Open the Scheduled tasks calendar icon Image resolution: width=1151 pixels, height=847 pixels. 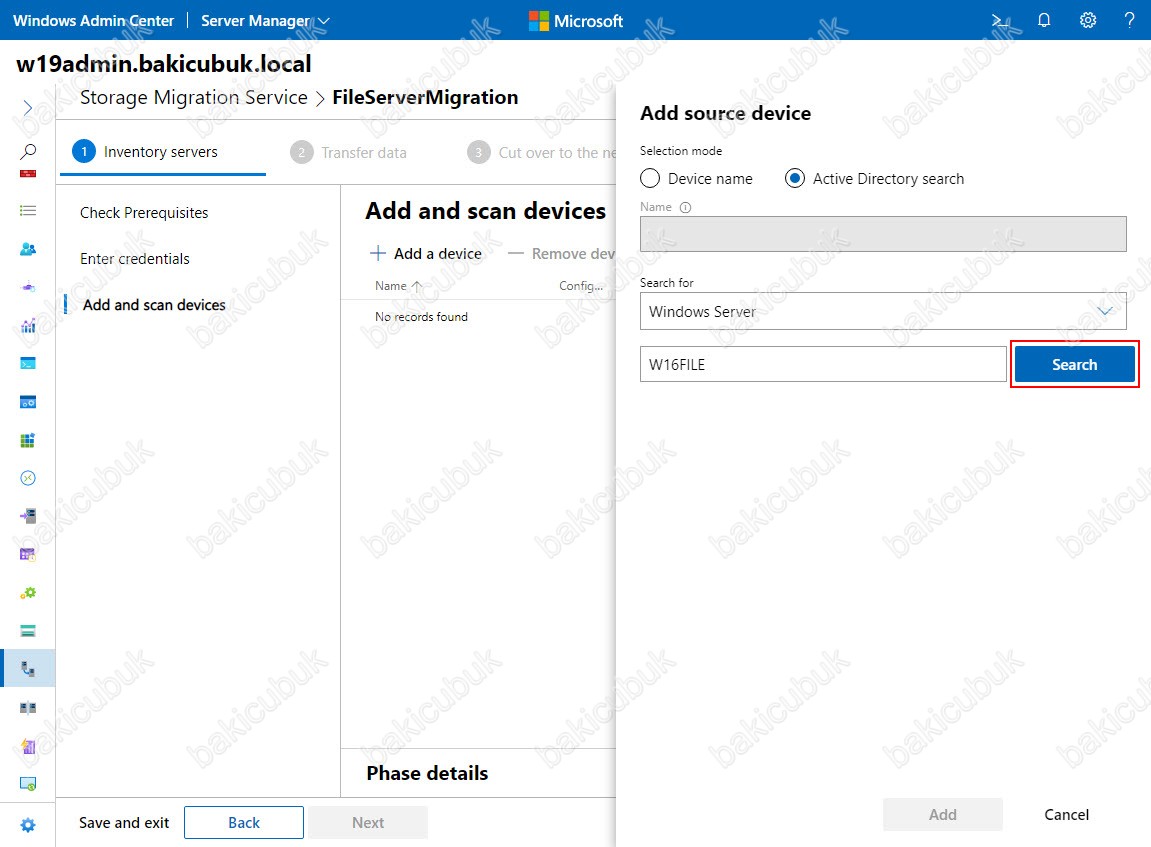[28, 554]
